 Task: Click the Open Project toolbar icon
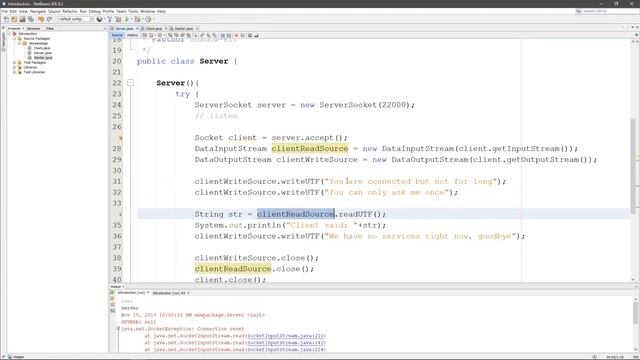(x=22, y=19)
